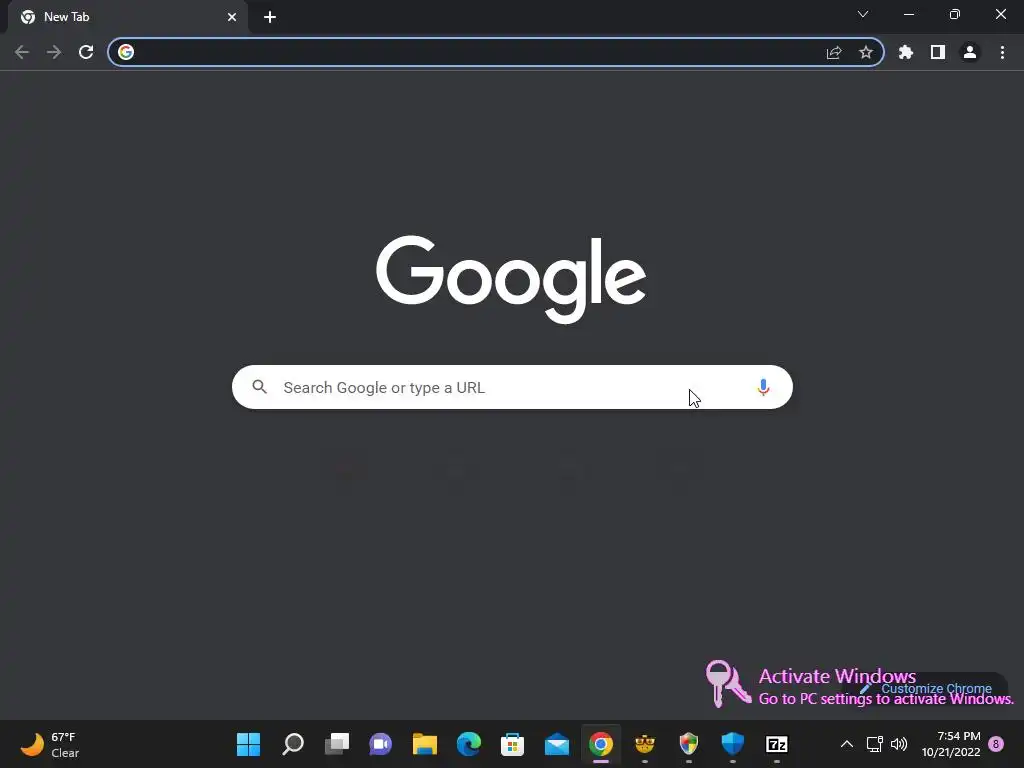Go forward to next page

pyautogui.click(x=54, y=52)
